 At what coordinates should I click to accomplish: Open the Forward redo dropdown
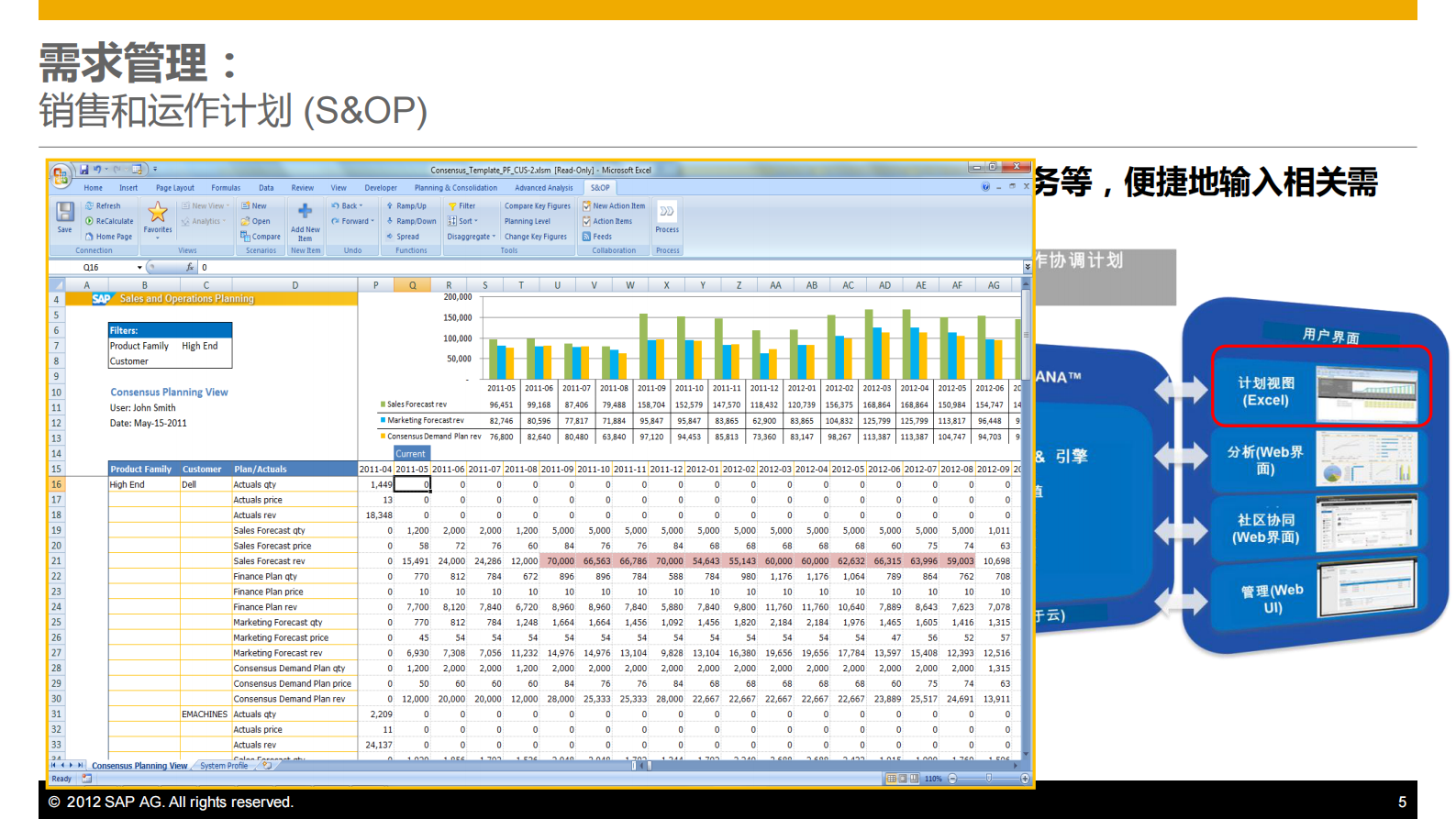tap(352, 221)
